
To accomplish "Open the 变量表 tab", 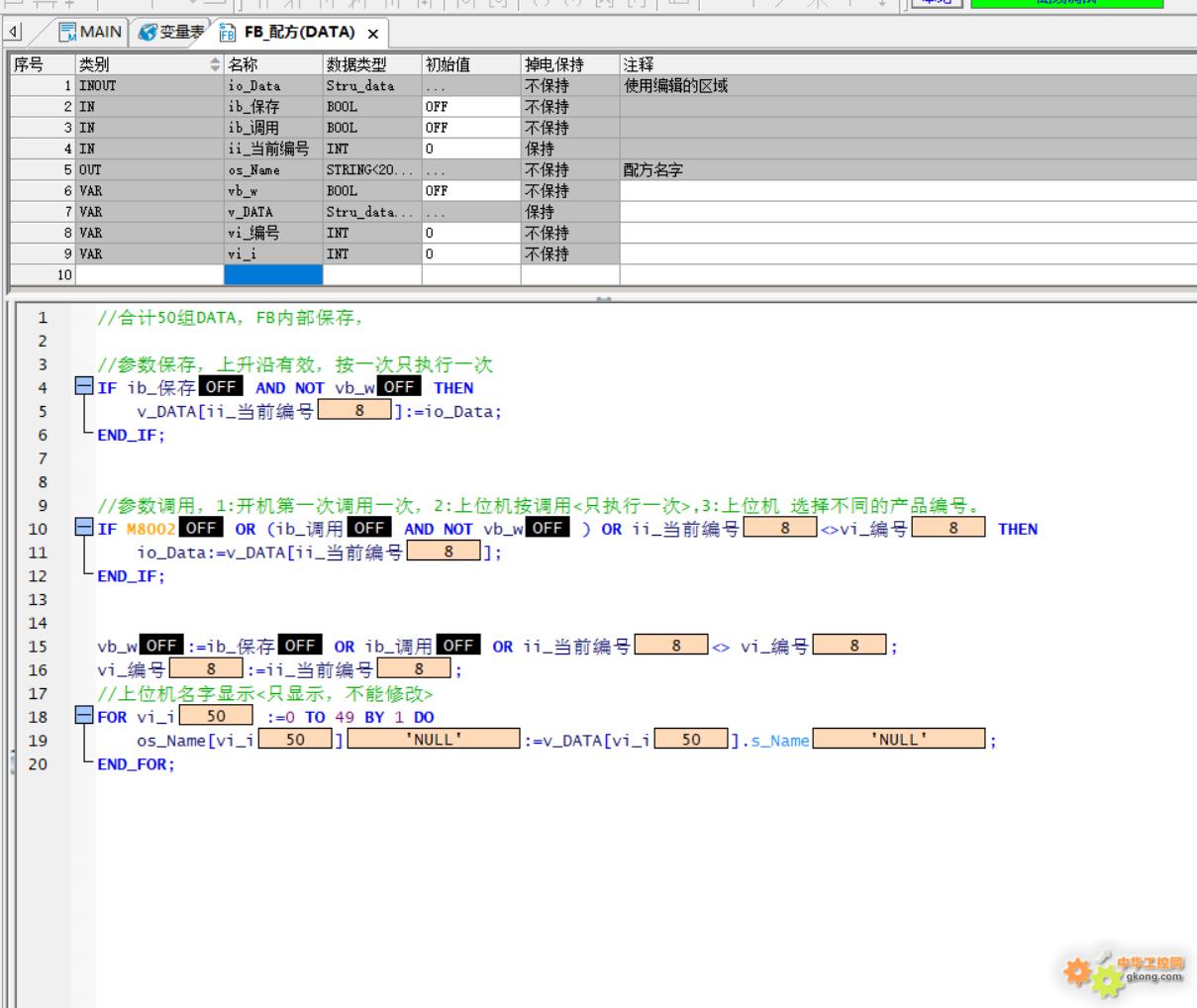I will pyautogui.click(x=170, y=32).
